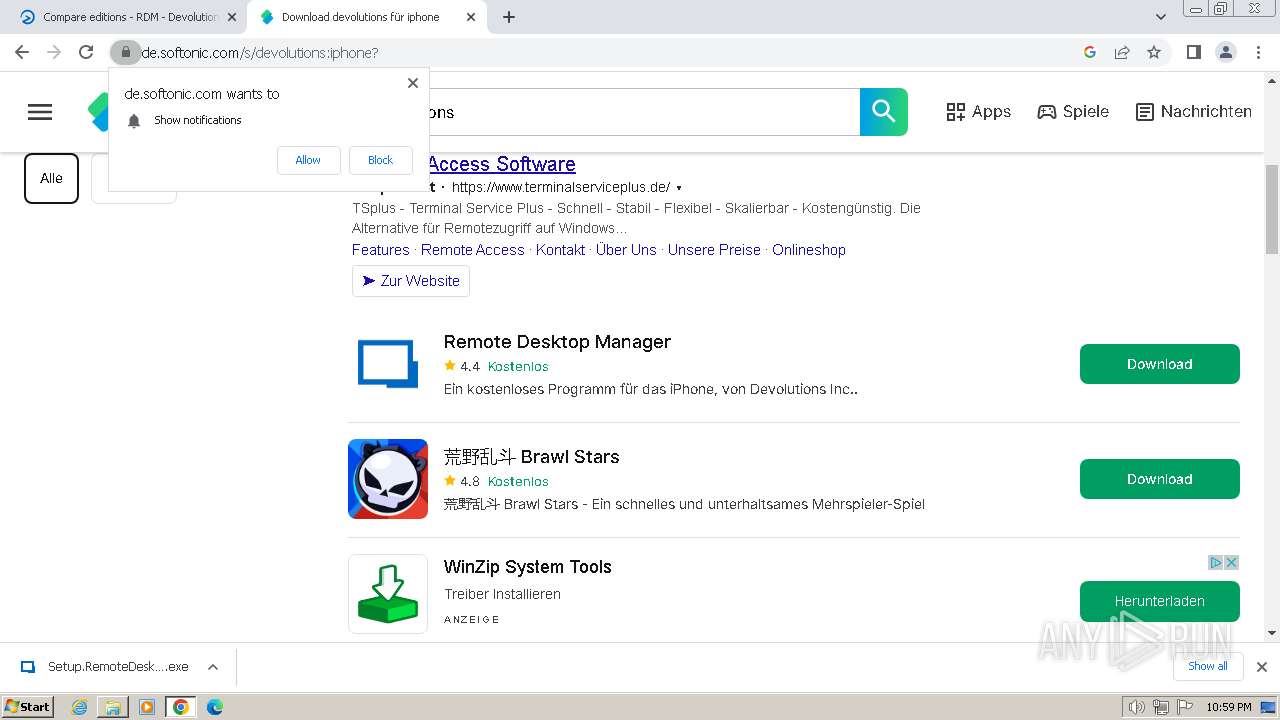Click the address bar URL
The height and width of the screenshot is (720, 1280).
click(260, 53)
